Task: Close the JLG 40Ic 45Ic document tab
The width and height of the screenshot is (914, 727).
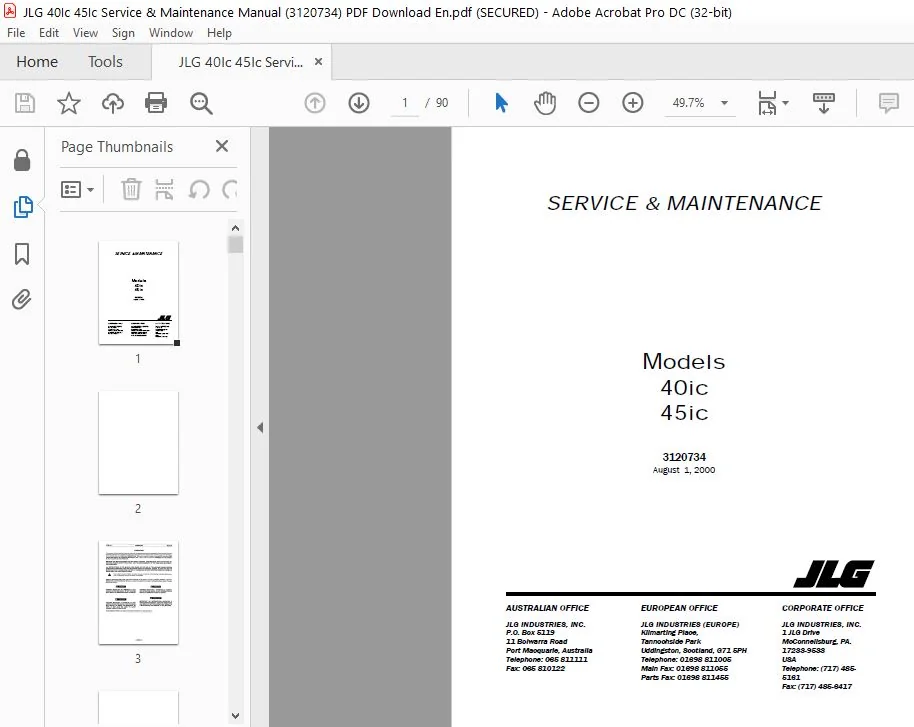Action: click(318, 62)
